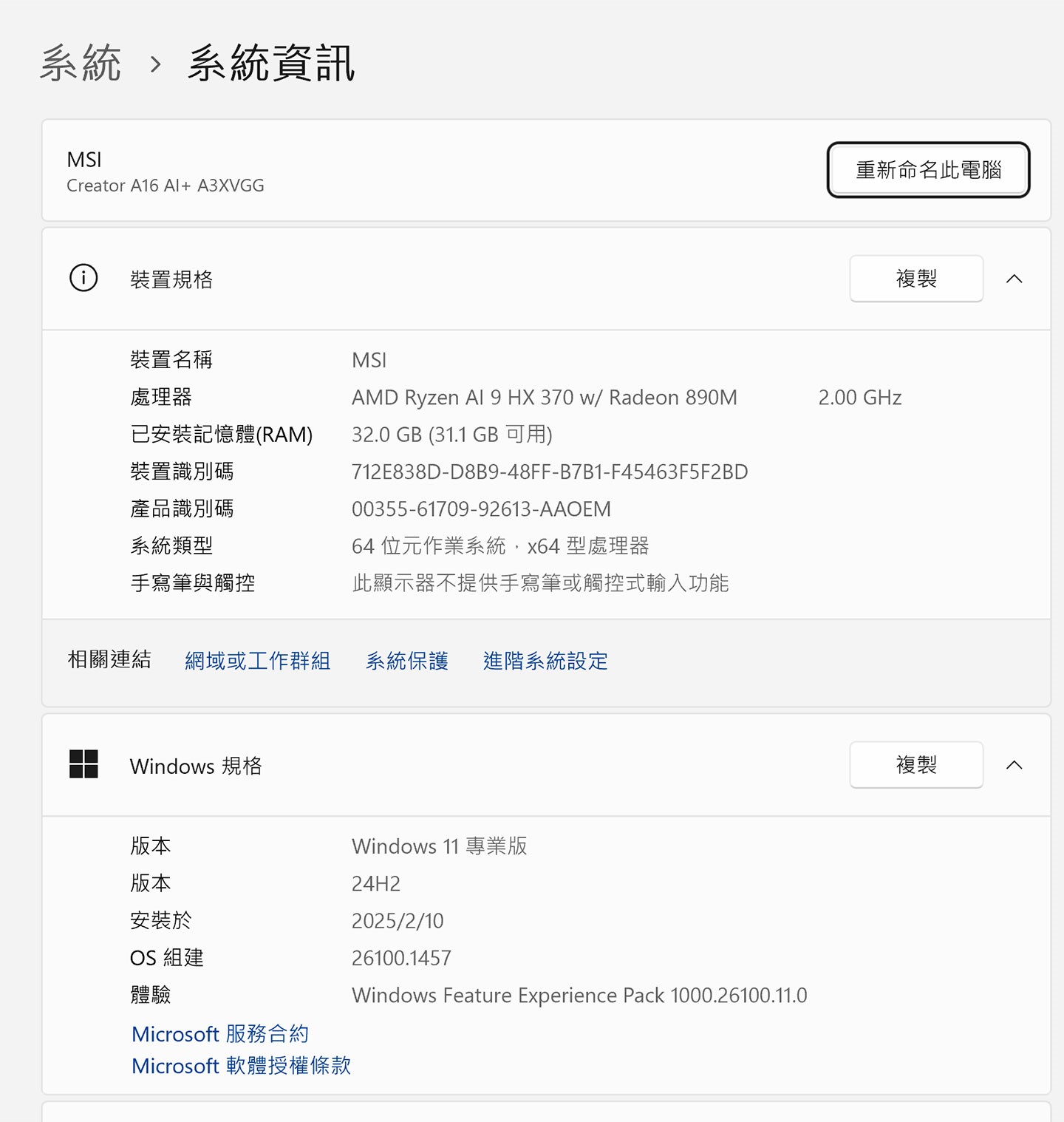Select the install date 2025/2/10
Screen dimensions: 1064x1122
coord(398,921)
